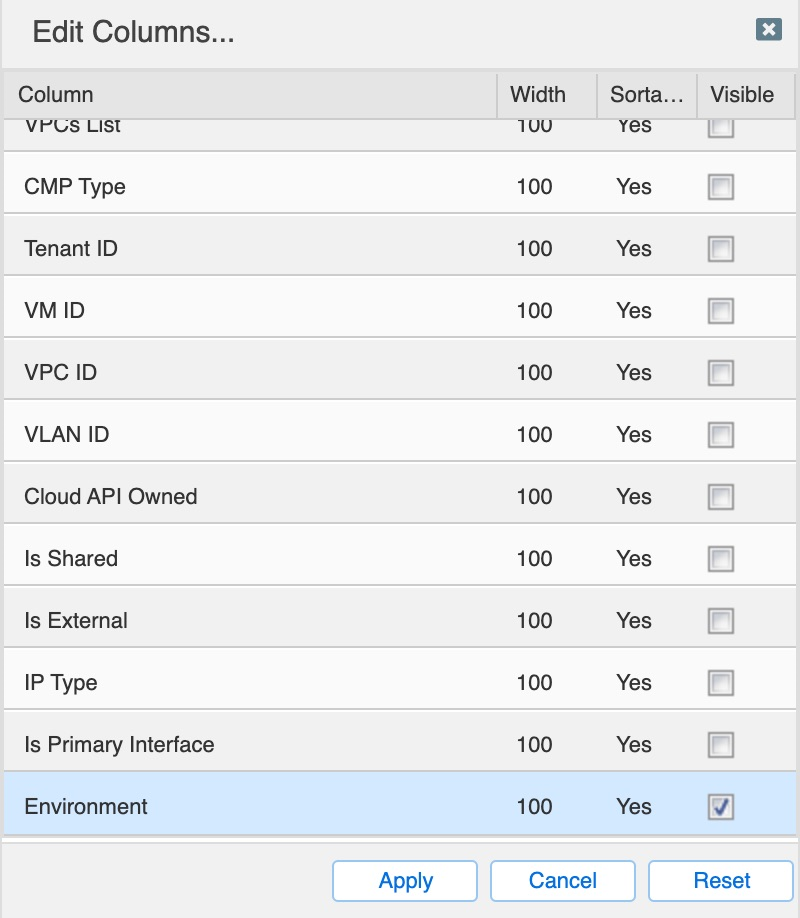Image resolution: width=800 pixels, height=918 pixels.
Task: Check Cloud API Owned visible box
Action: tap(721, 497)
